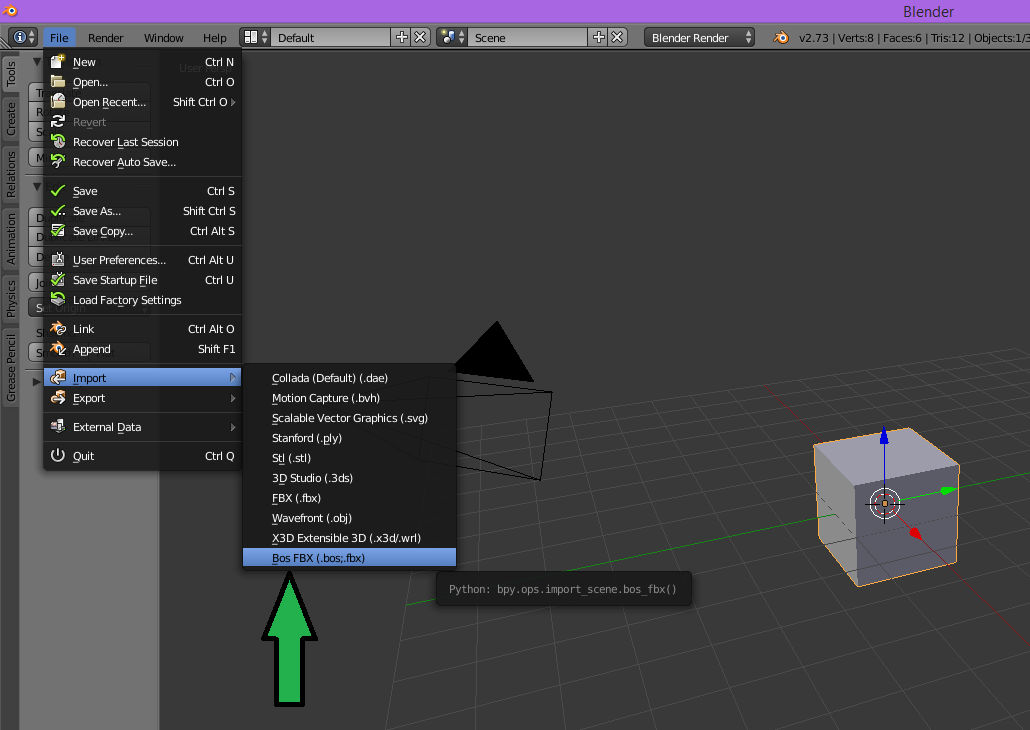Select Collada (Default) (.dae) import
1030x730 pixels.
pos(349,378)
